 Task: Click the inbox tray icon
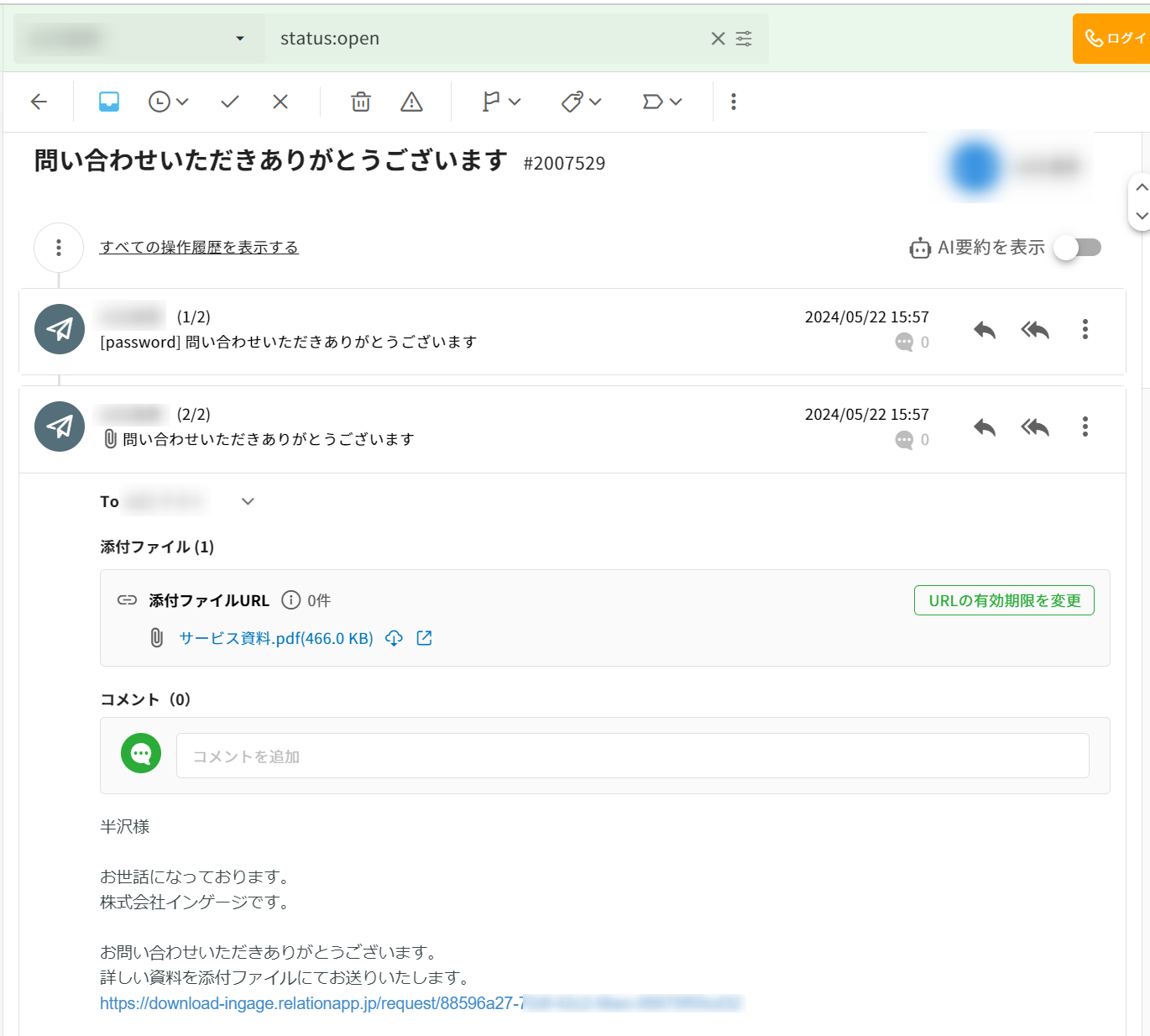(x=109, y=102)
